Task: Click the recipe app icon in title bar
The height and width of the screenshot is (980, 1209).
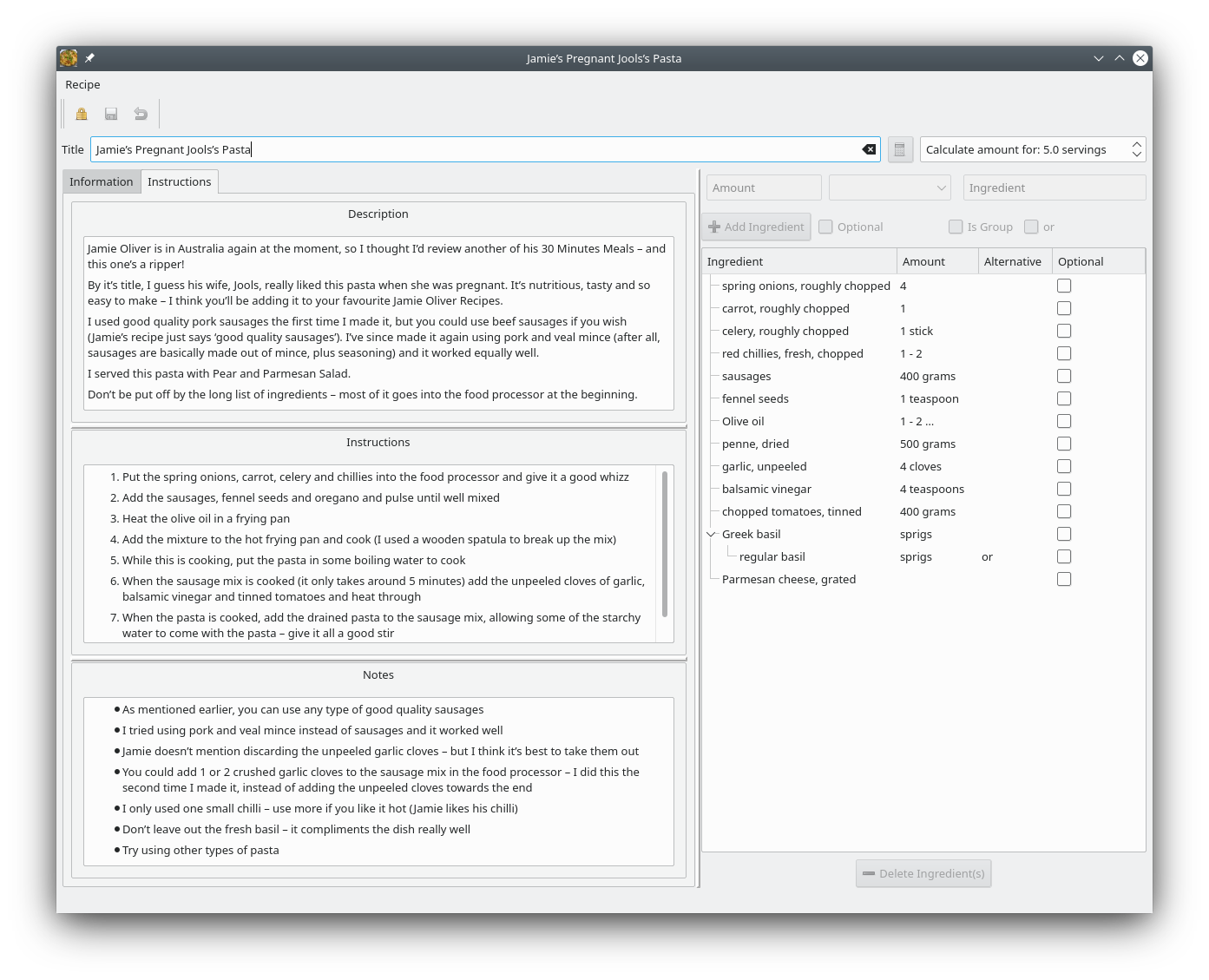Action: [x=69, y=58]
